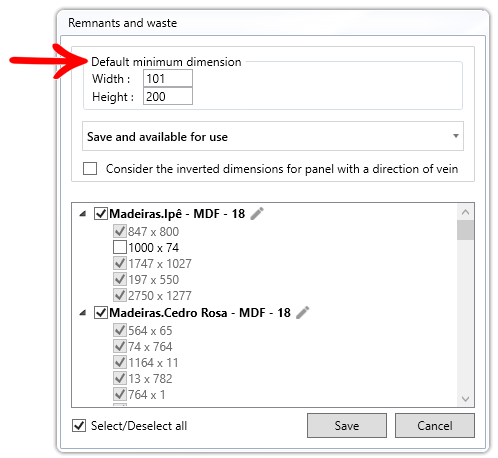This screenshot has width=498, height=458.
Task: Select the 1747 x 1027 remnant entry
Action: tap(160, 263)
